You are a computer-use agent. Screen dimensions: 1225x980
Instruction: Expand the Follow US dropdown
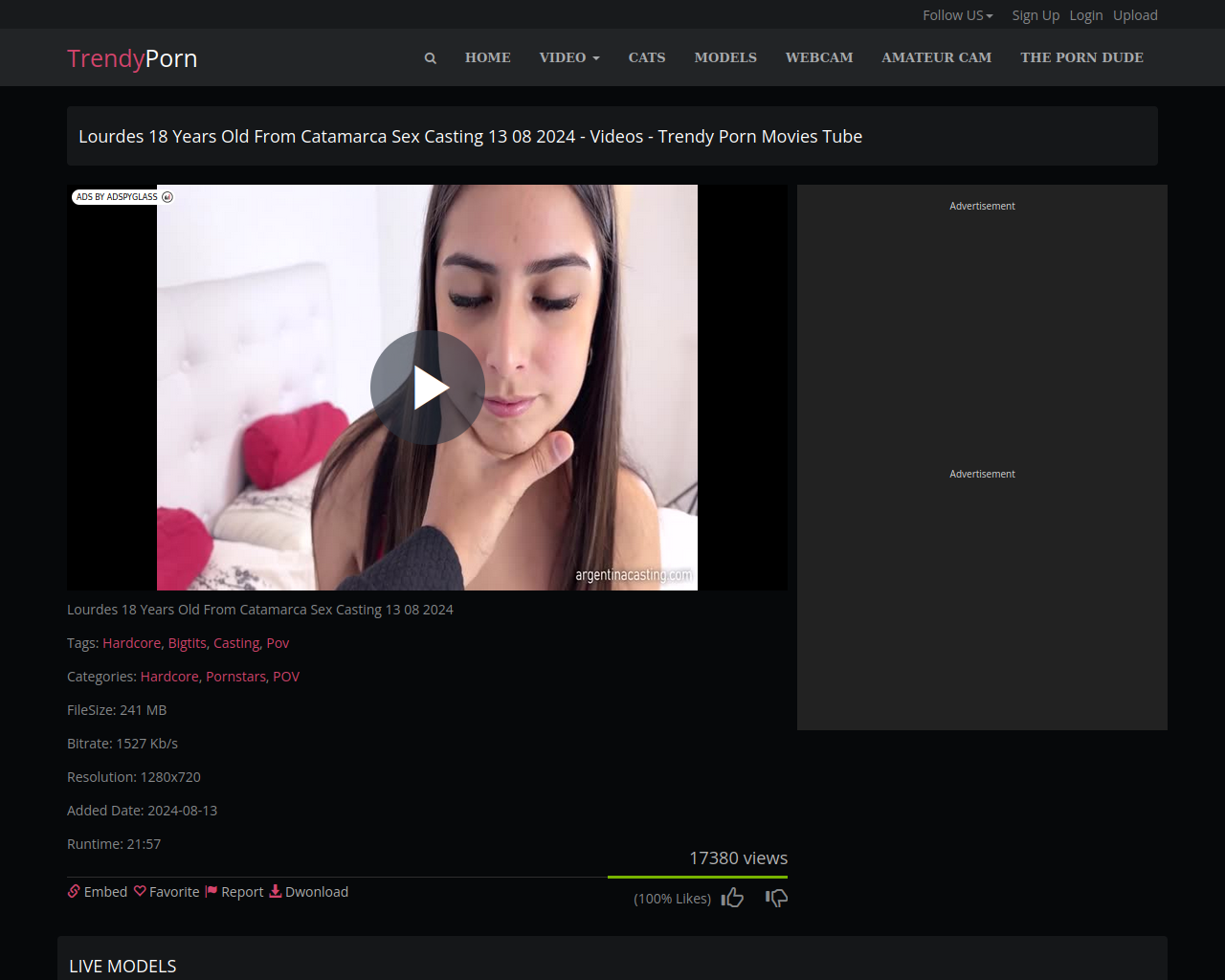(x=957, y=15)
